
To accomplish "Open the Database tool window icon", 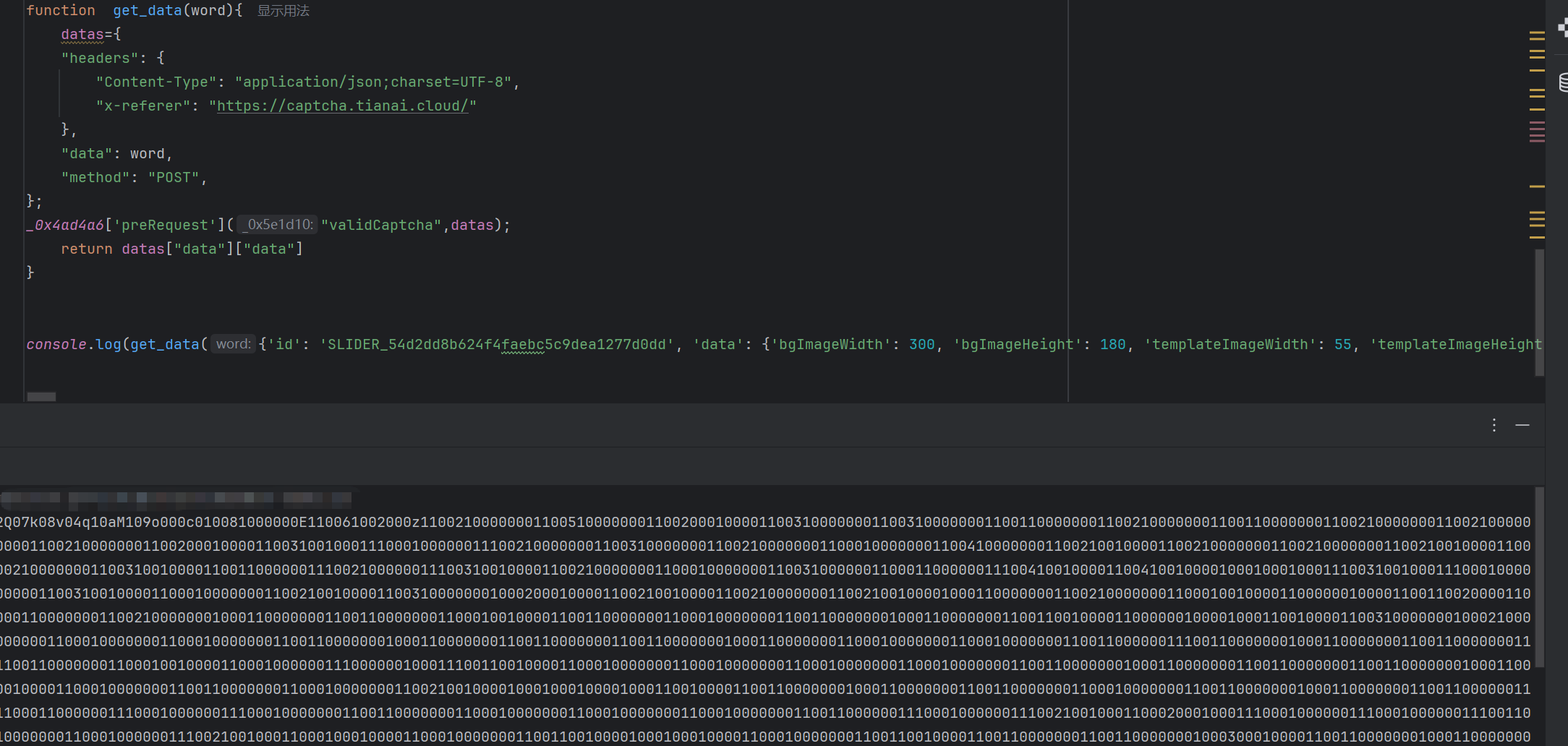I will pyautogui.click(x=1562, y=82).
